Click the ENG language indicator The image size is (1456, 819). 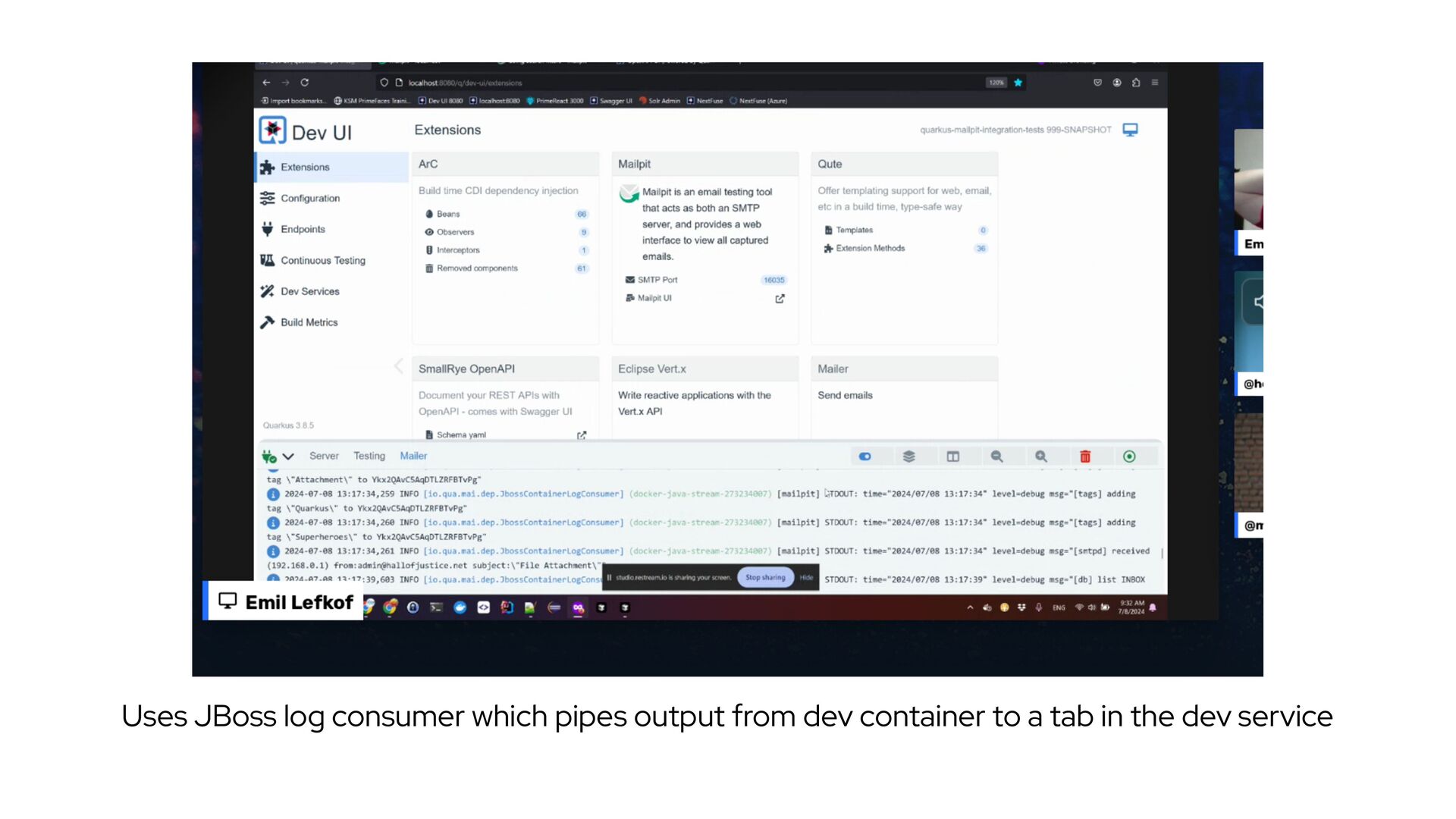point(1059,607)
